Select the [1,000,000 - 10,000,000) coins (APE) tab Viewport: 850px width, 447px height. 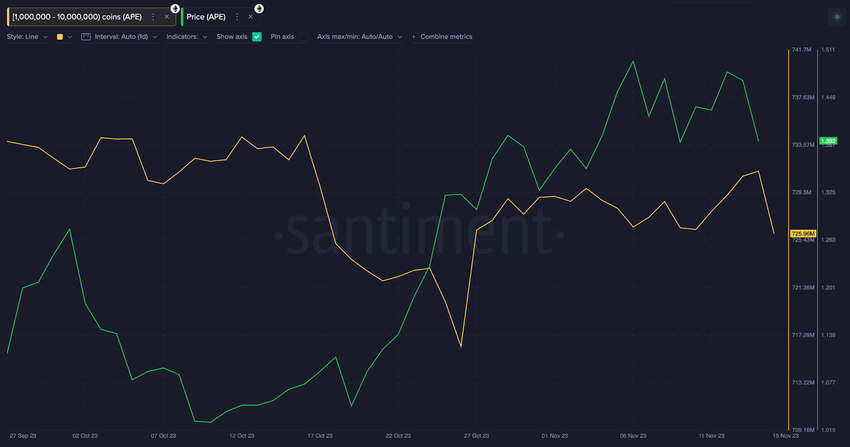[x=77, y=17]
